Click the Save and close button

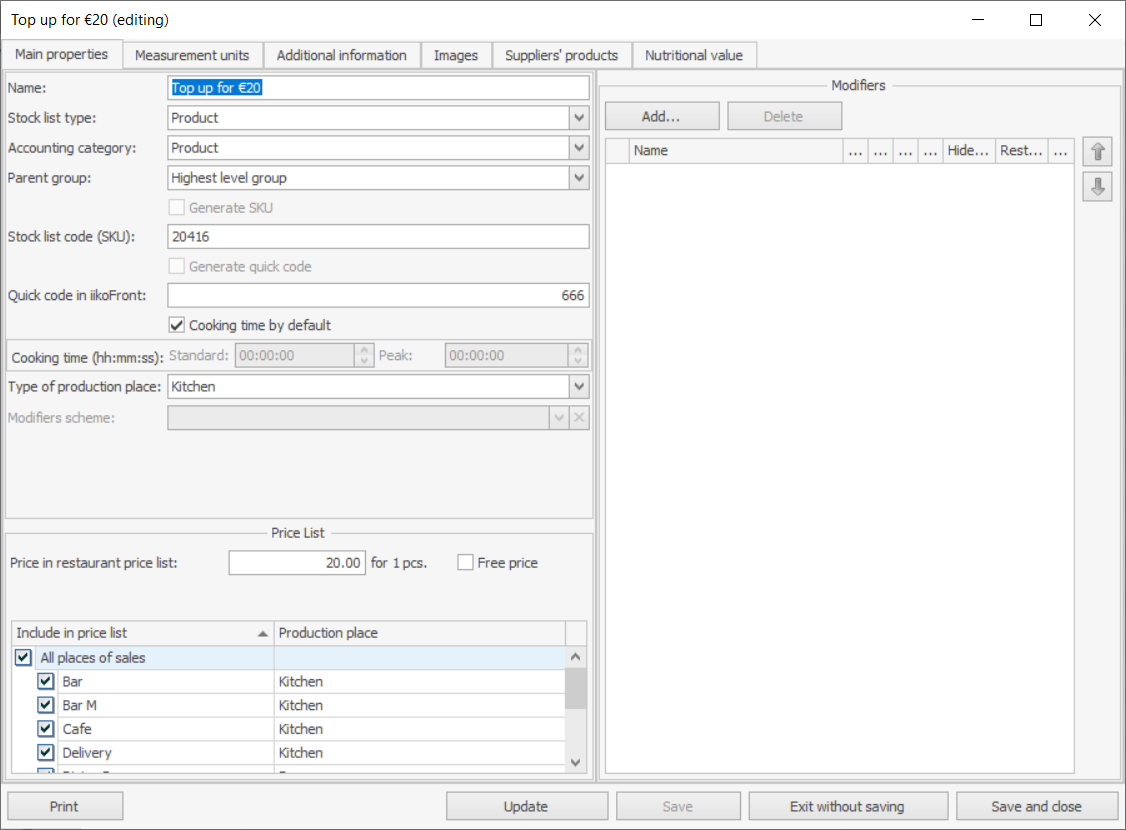coord(1036,806)
